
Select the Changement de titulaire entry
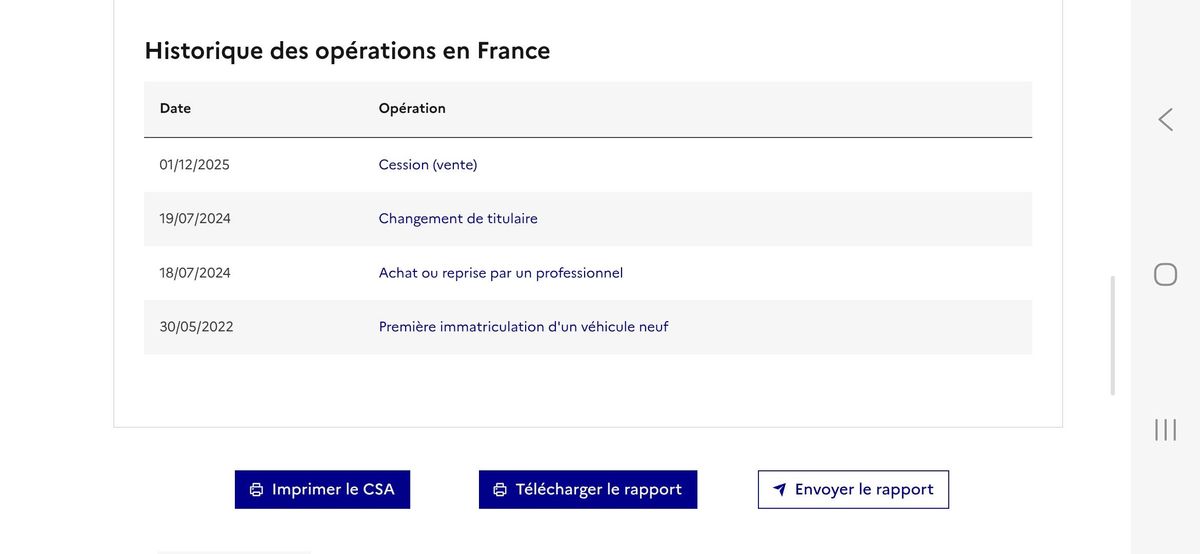point(458,219)
